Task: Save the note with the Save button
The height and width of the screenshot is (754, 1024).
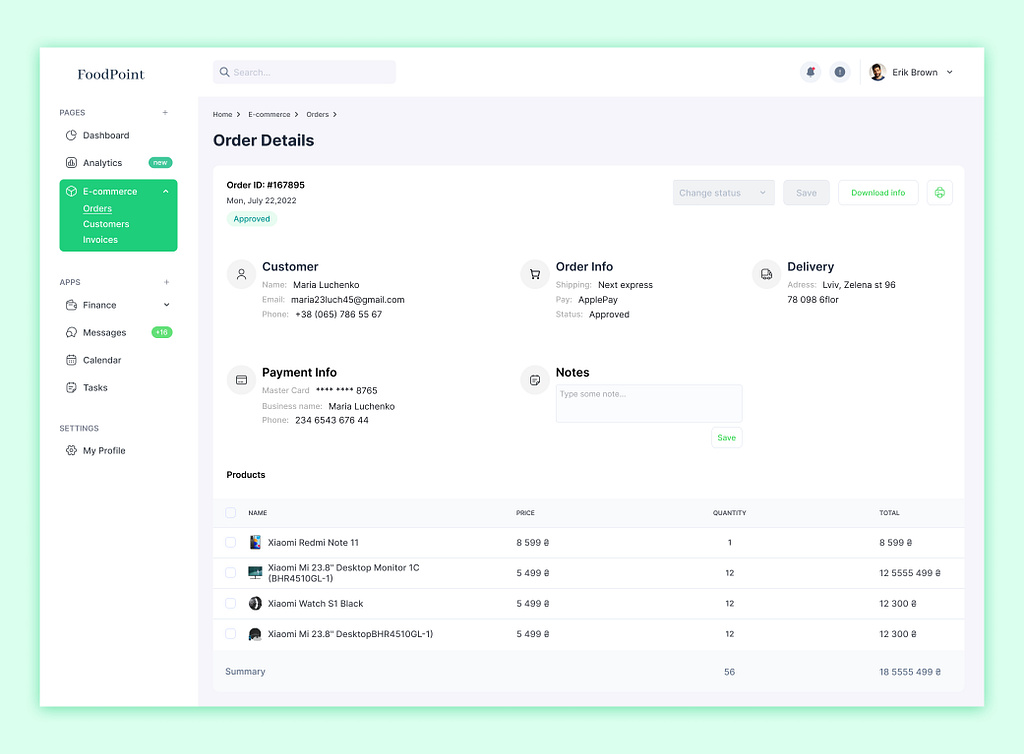Action: 726,438
